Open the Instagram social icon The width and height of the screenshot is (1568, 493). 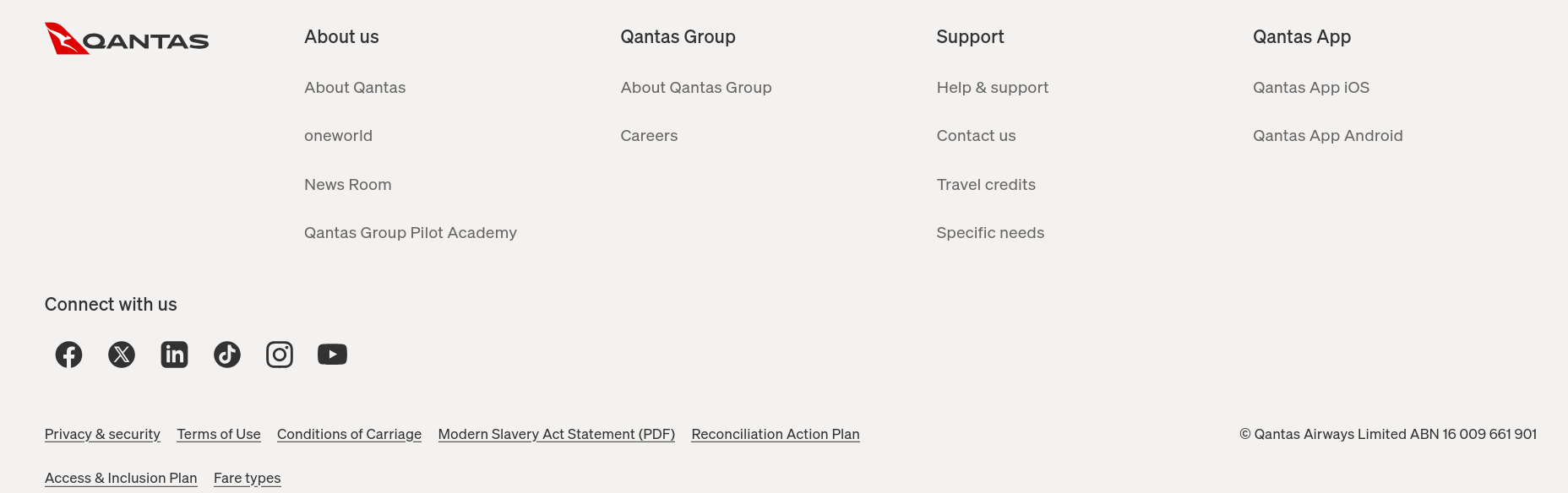[x=280, y=355]
